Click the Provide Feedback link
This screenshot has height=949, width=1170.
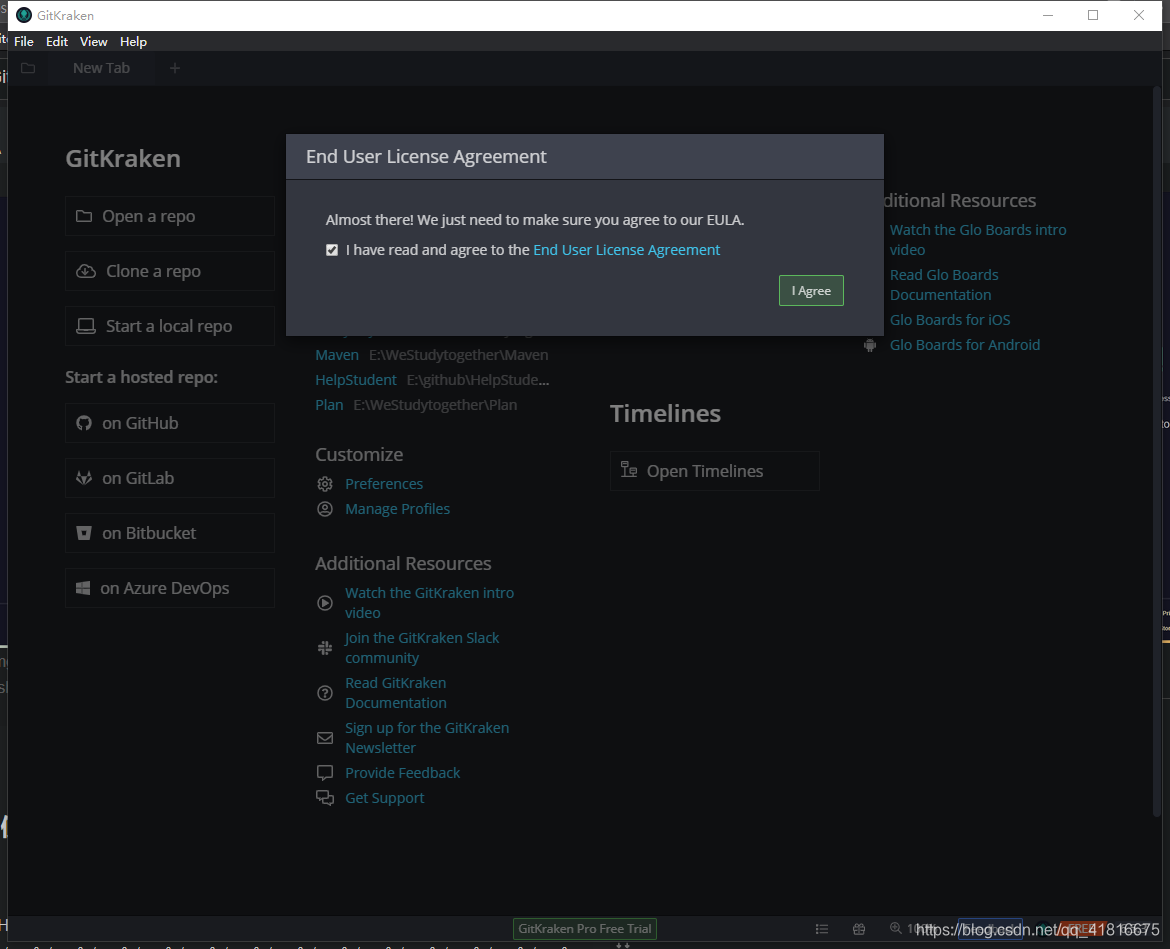click(402, 773)
